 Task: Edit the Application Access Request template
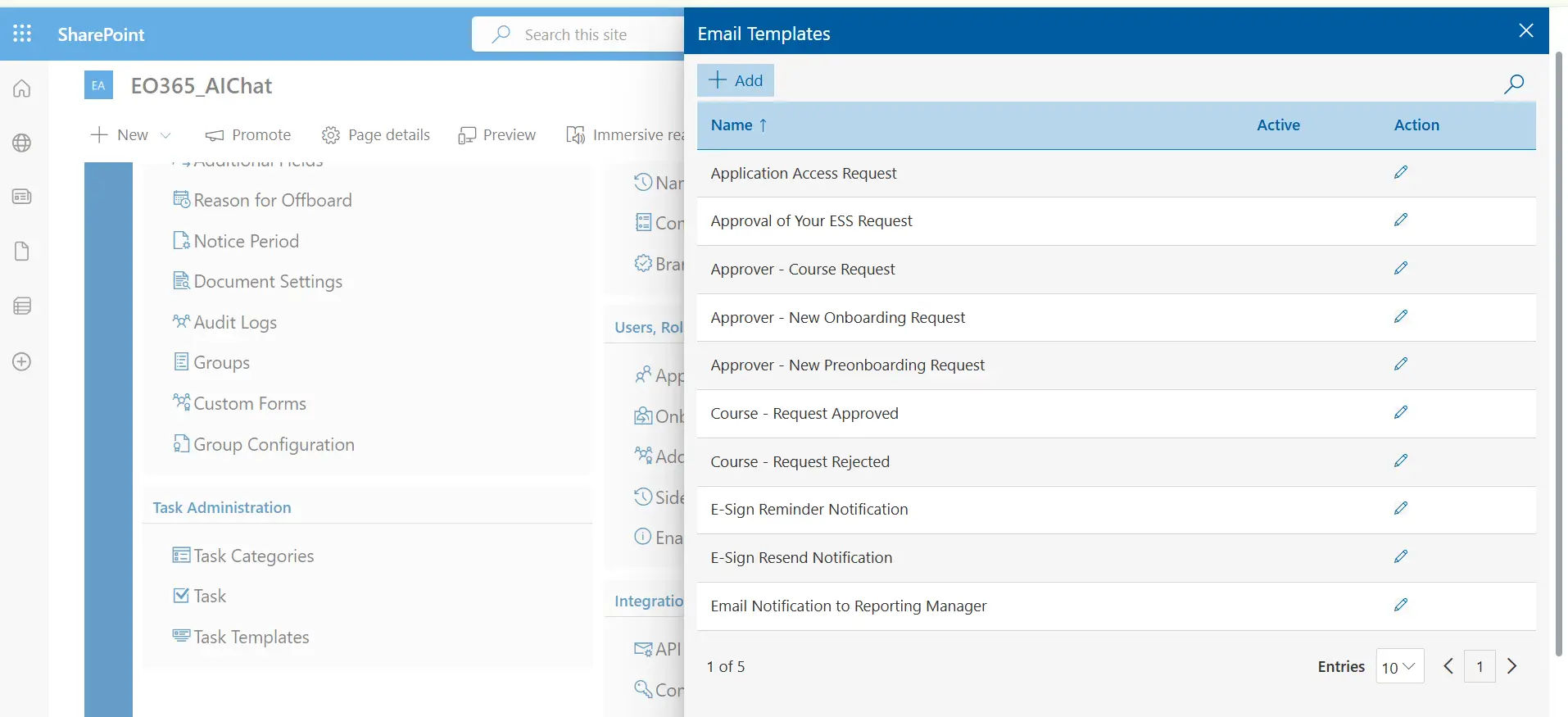pos(1401,172)
